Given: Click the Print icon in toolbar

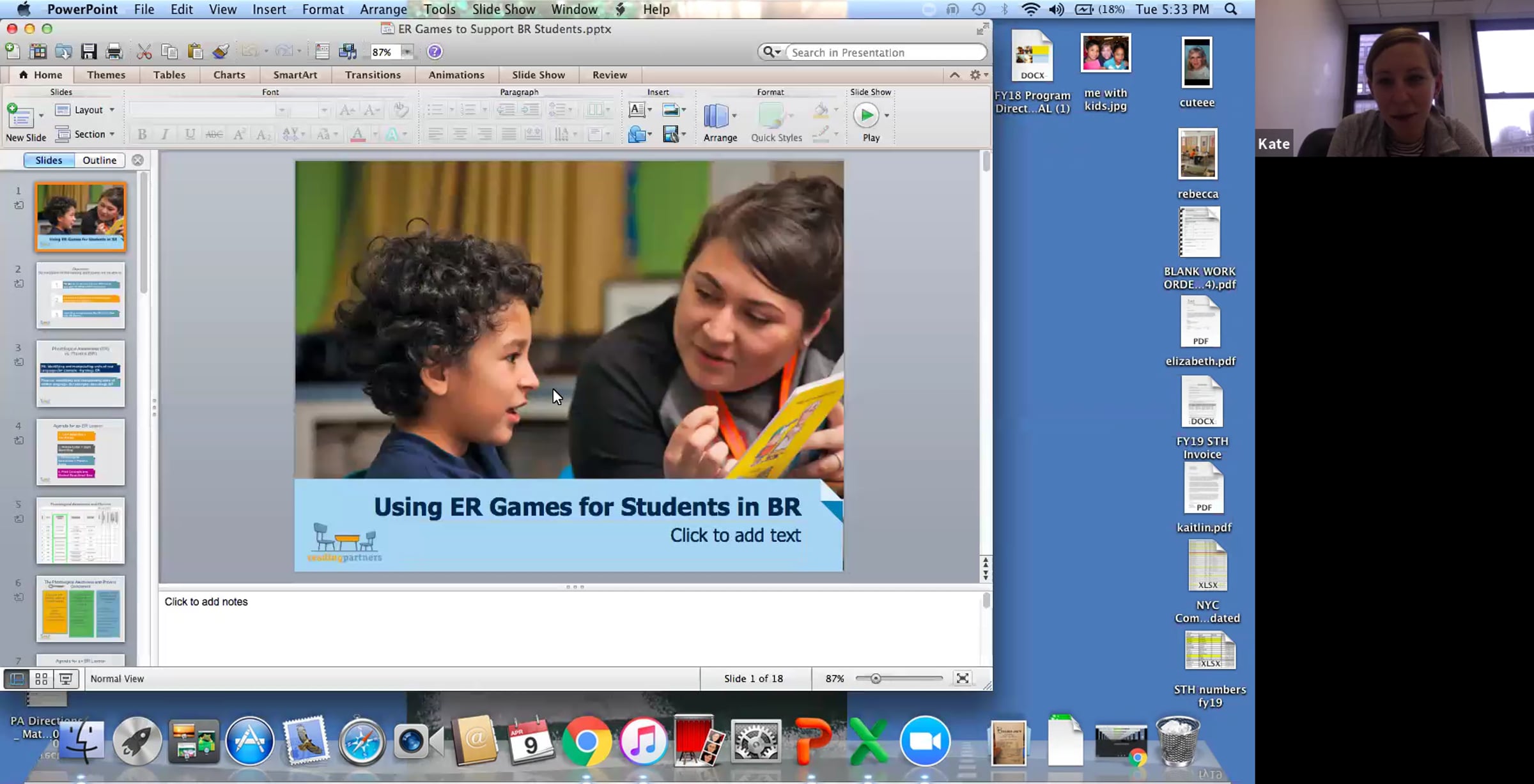Looking at the screenshot, I should point(114,52).
